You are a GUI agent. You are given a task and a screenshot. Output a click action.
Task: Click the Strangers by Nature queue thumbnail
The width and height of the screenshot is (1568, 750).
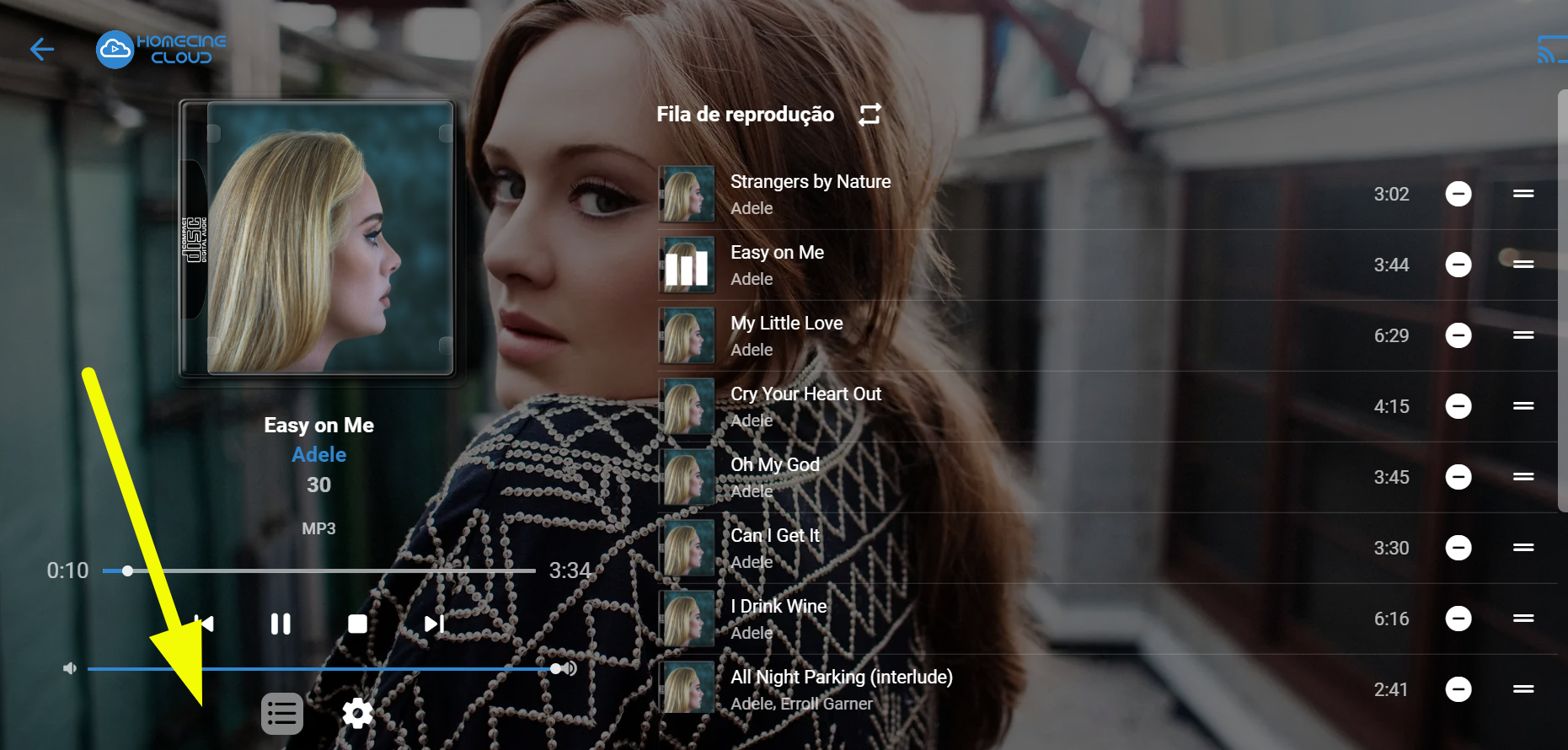click(x=687, y=194)
